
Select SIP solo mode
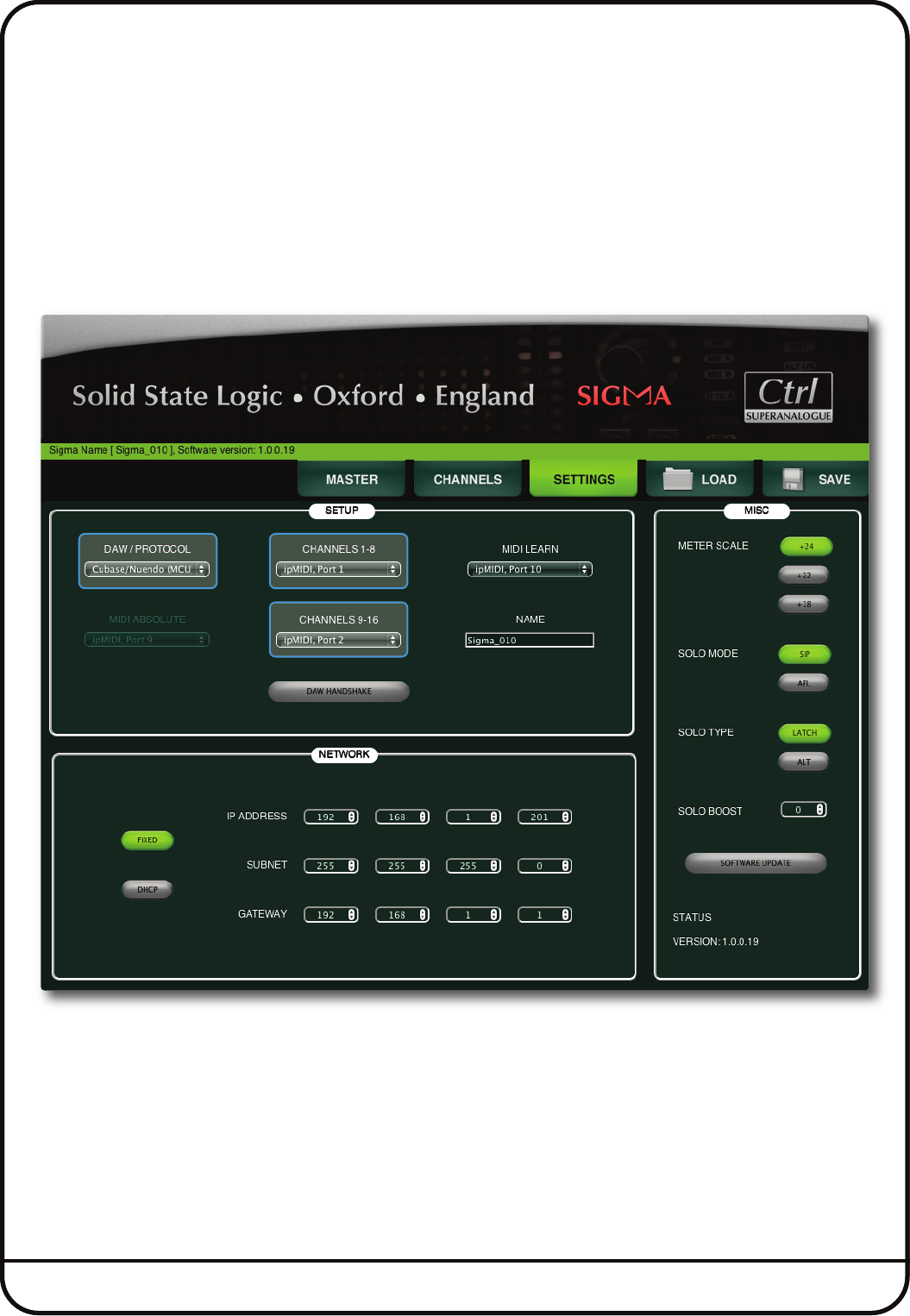click(x=805, y=655)
